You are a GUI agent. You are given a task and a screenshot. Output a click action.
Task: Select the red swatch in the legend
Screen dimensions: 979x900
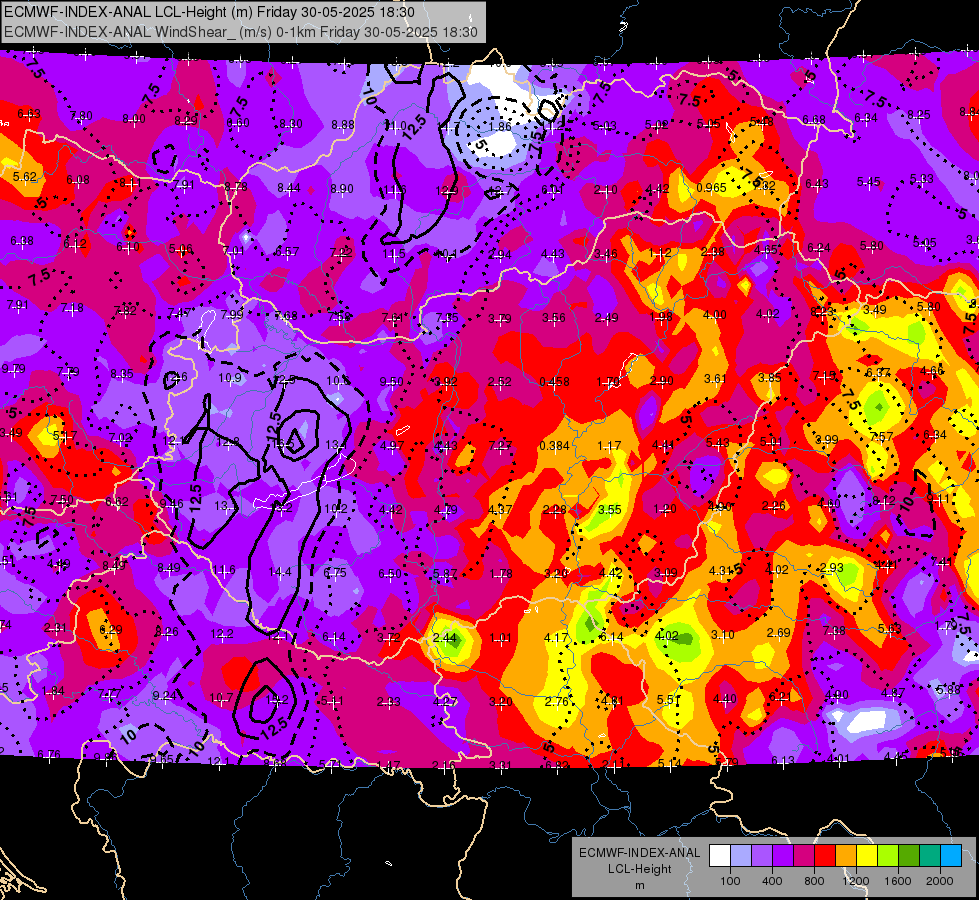825,856
